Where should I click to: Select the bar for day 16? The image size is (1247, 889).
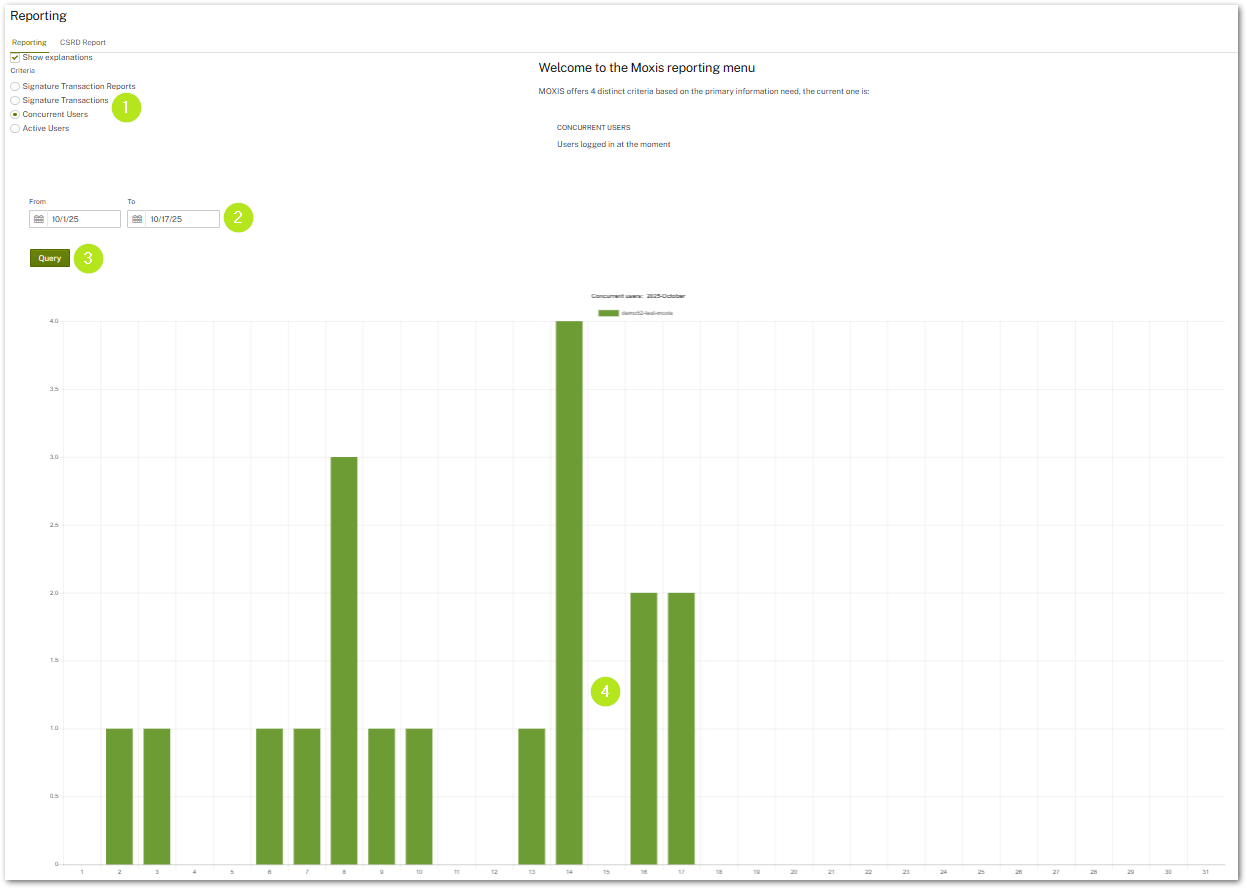[644, 728]
